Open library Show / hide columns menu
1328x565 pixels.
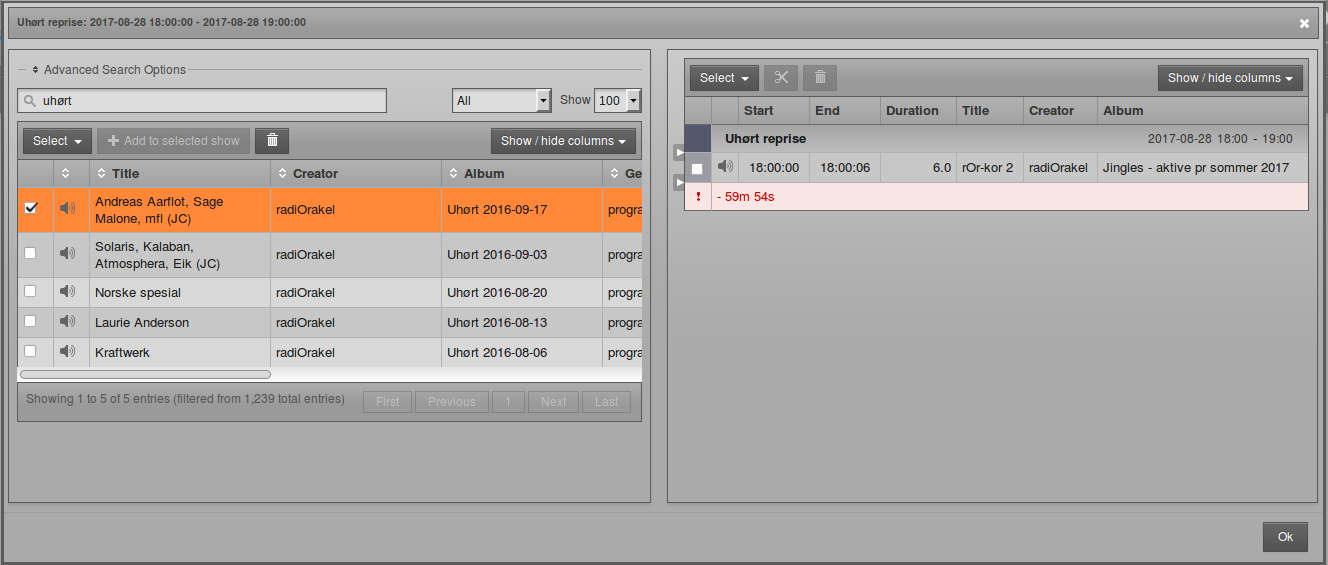pyautogui.click(x=563, y=141)
